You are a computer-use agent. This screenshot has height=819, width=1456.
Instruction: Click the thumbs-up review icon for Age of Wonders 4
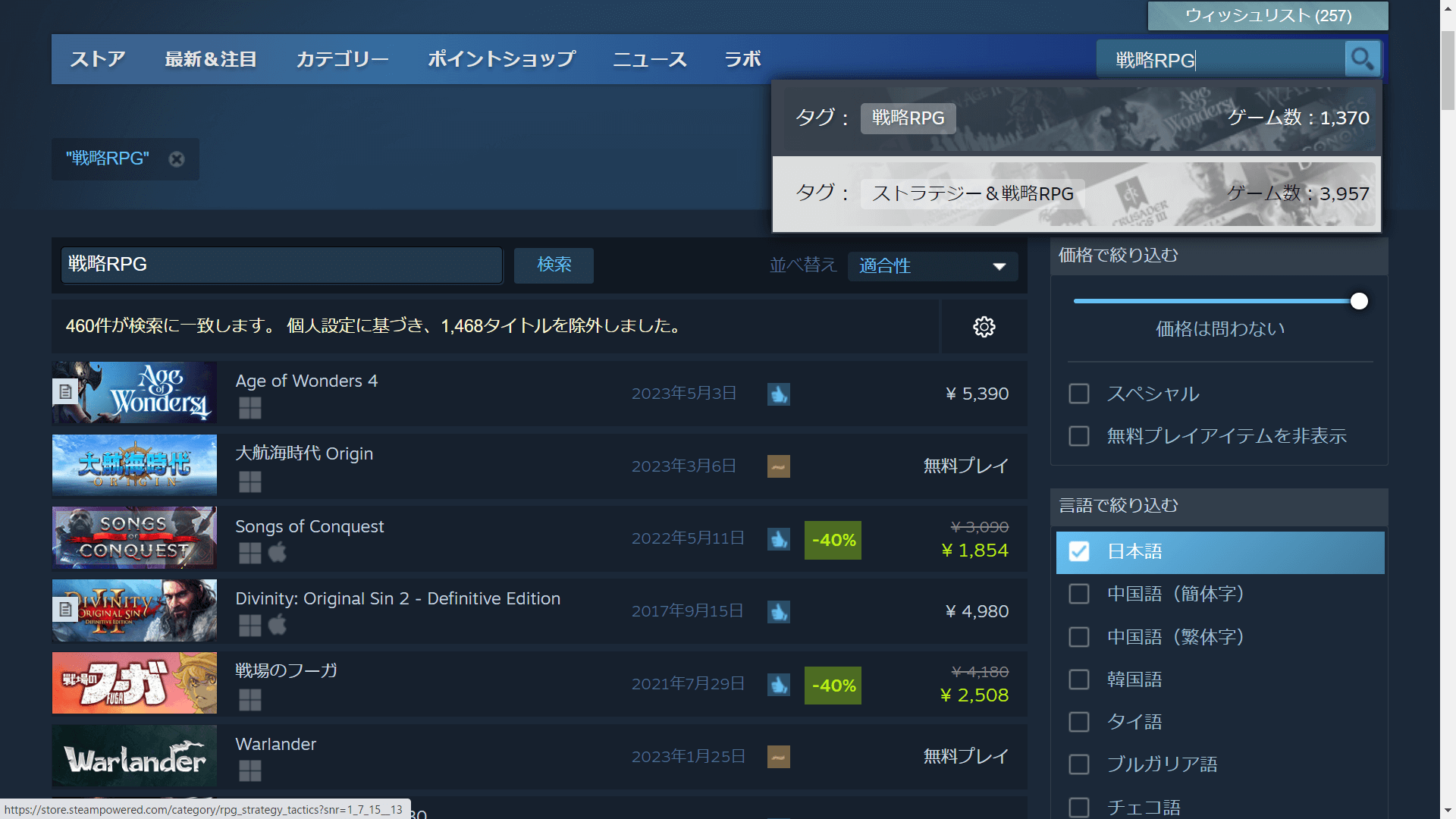click(778, 394)
